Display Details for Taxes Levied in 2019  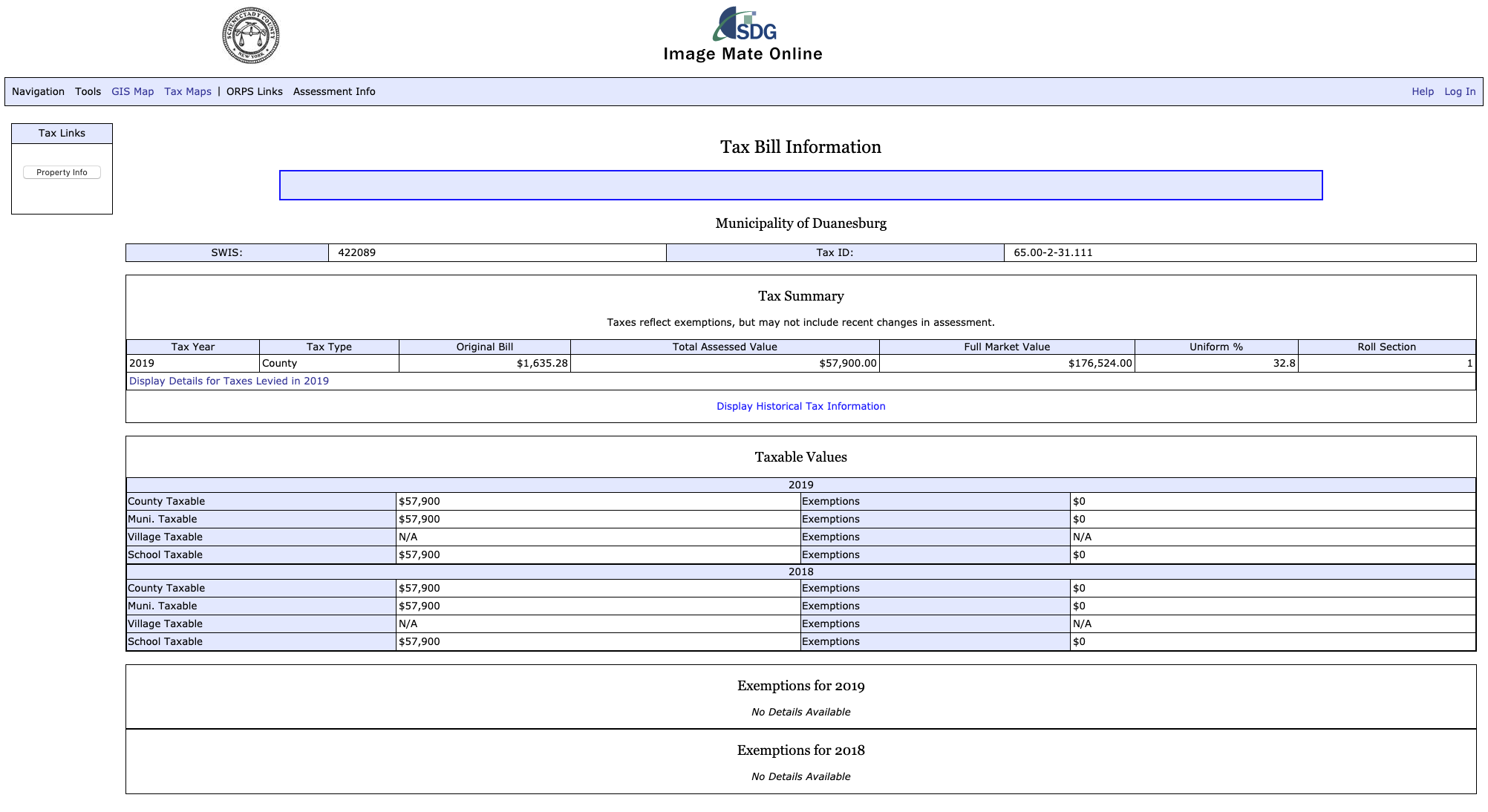coord(229,381)
